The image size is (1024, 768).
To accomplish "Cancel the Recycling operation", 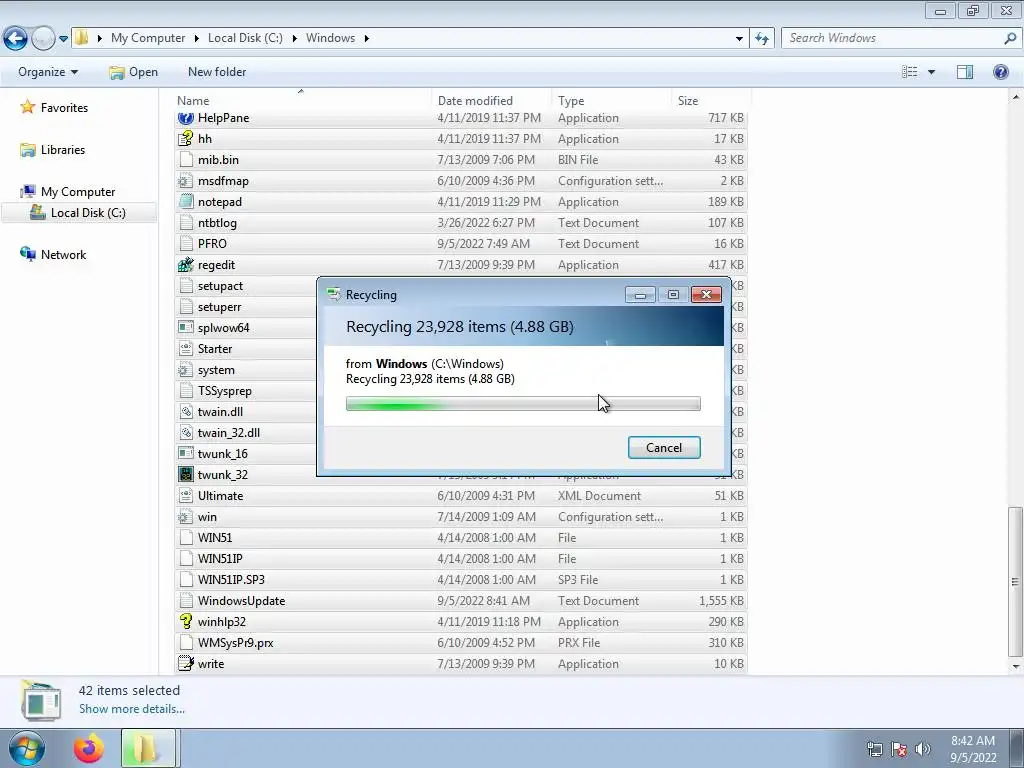I will [664, 447].
